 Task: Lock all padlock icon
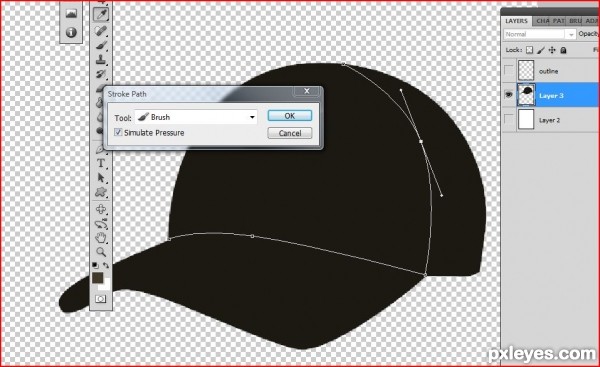(x=563, y=50)
